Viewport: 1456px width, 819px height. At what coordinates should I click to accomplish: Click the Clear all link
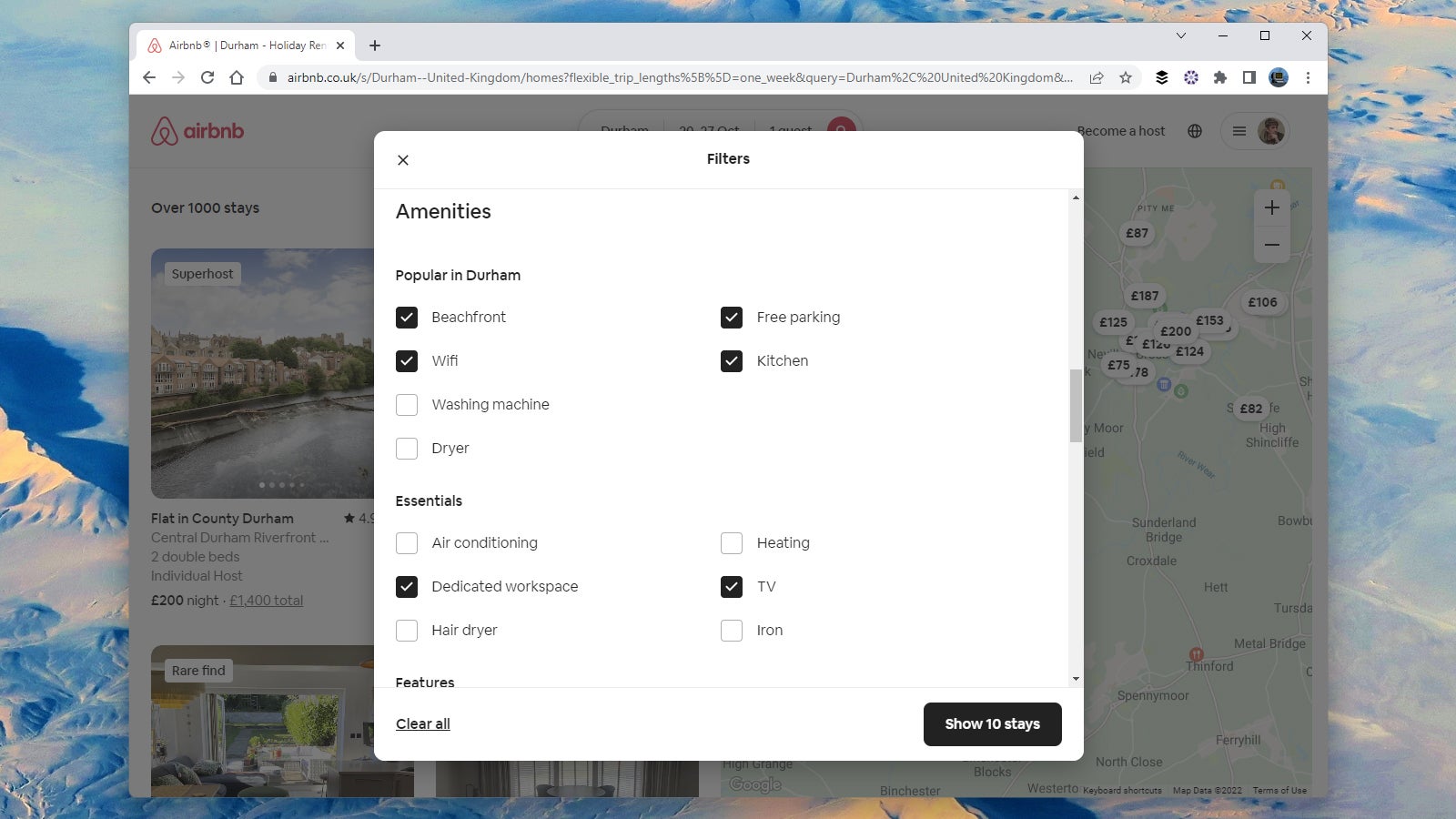(x=422, y=723)
